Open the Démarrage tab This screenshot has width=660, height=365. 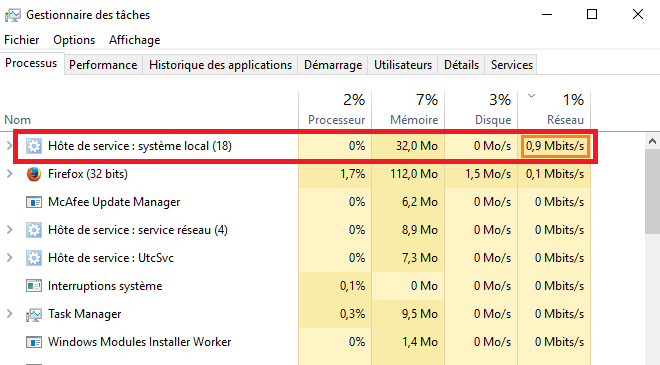(x=333, y=65)
